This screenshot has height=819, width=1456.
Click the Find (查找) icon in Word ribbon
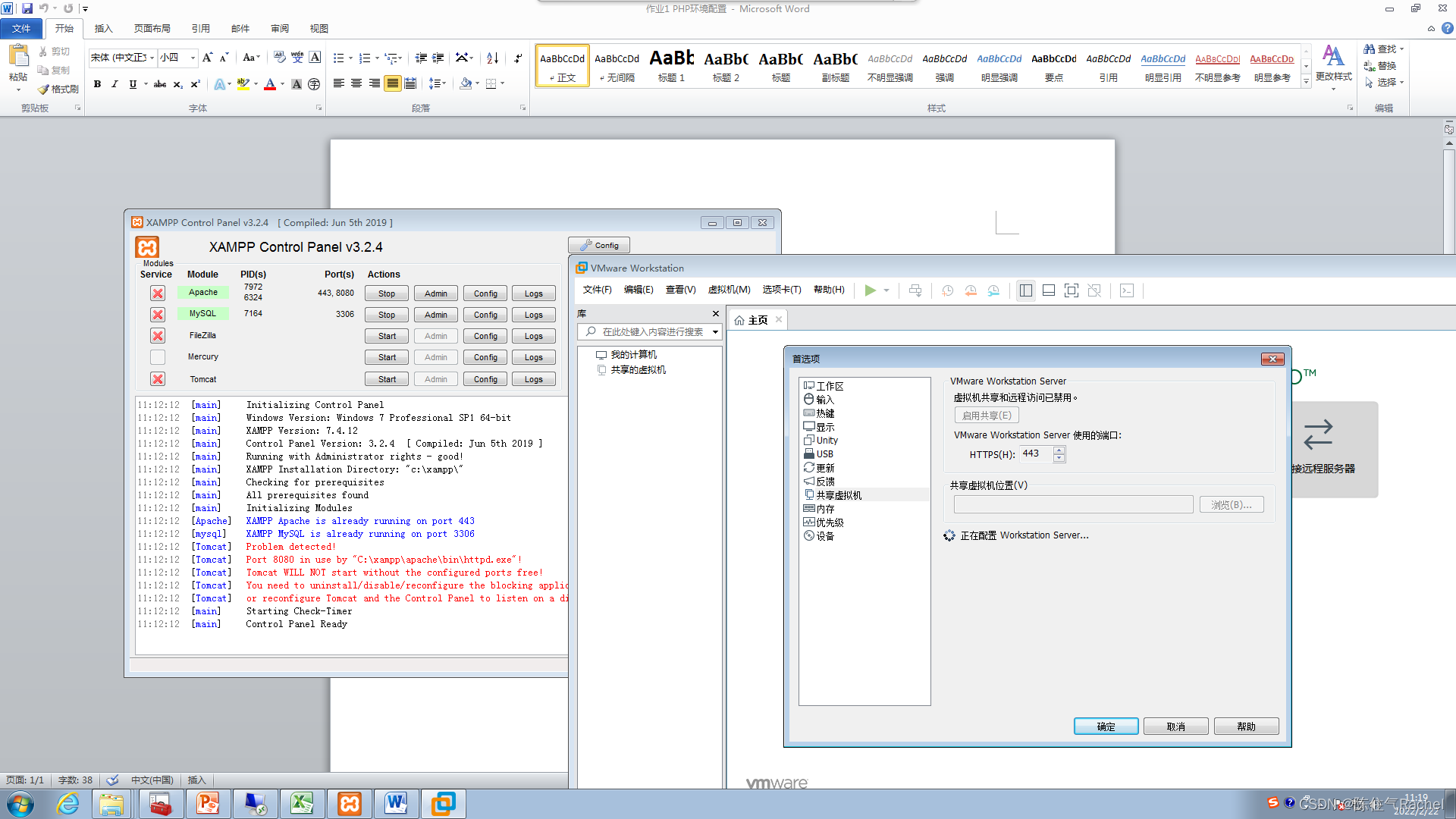[1370, 49]
